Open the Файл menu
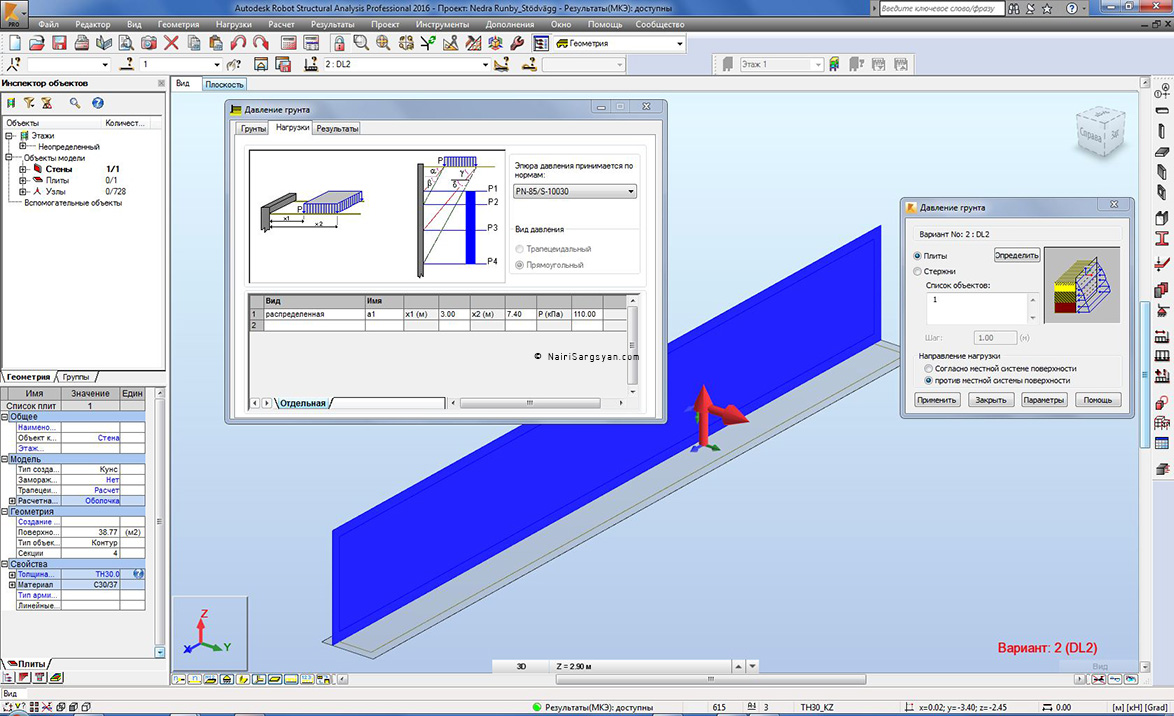Screen dimensions: 1174x716 (48, 24)
